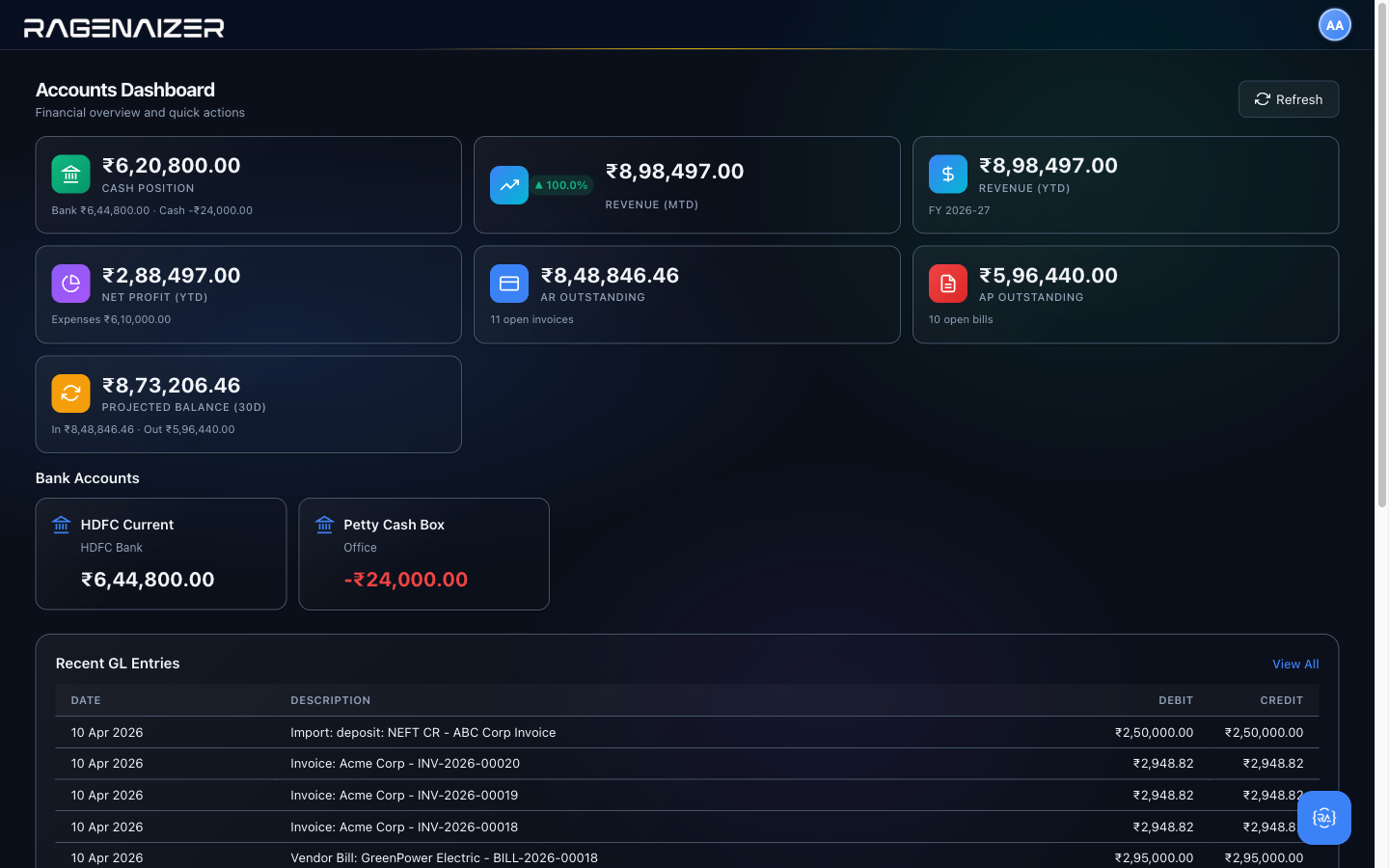This screenshot has width=1389, height=868.
Task: Click the DESCRIPTION column header
Action: (x=330, y=700)
